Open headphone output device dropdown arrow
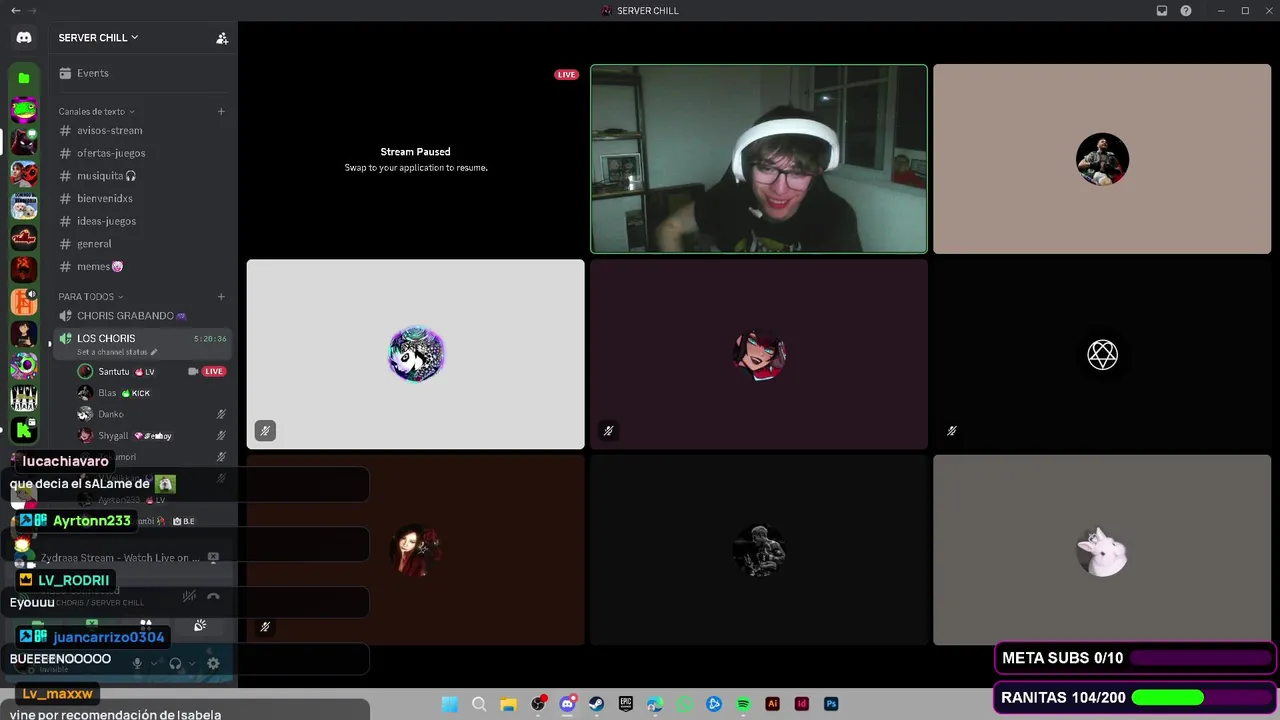 (x=192, y=663)
